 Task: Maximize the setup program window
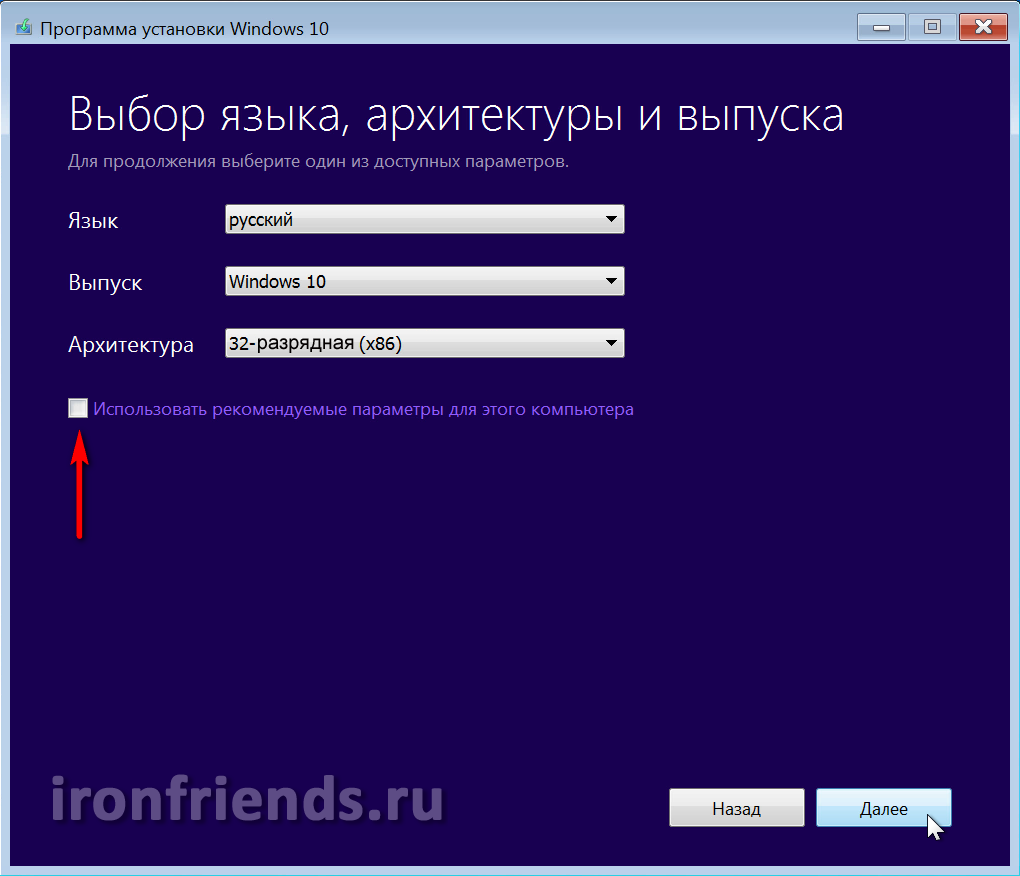click(932, 27)
